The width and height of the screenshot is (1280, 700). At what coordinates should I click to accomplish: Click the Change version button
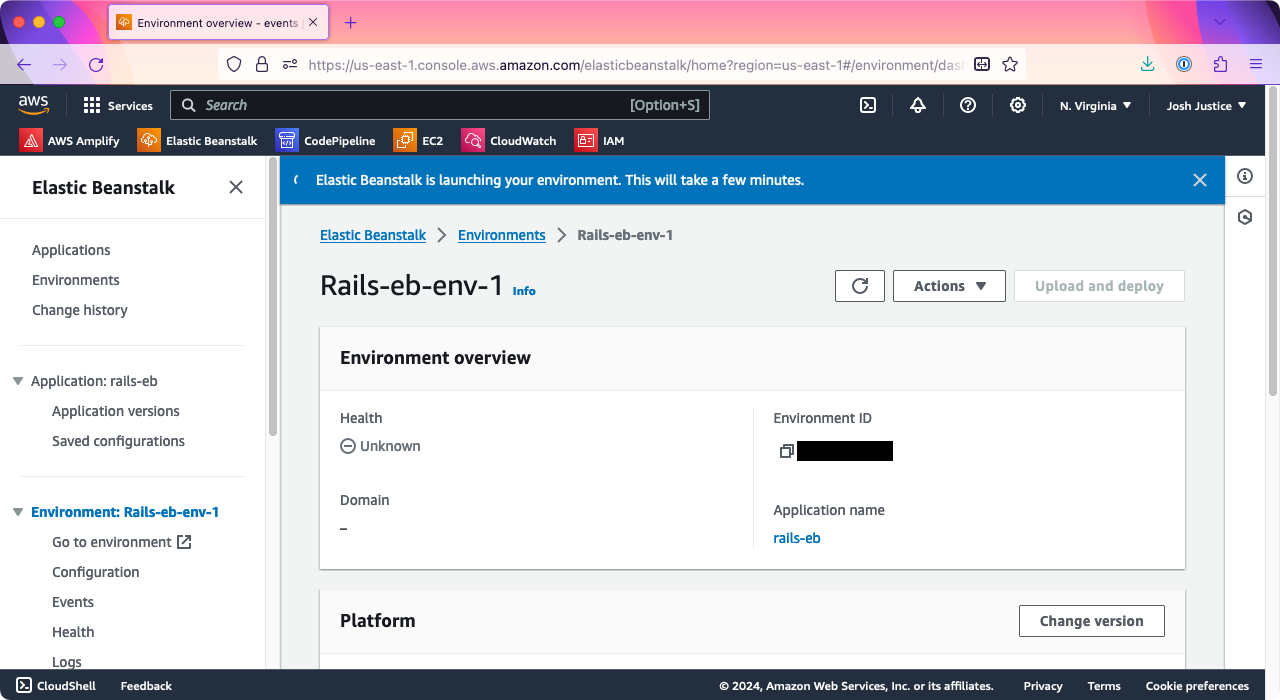1092,621
